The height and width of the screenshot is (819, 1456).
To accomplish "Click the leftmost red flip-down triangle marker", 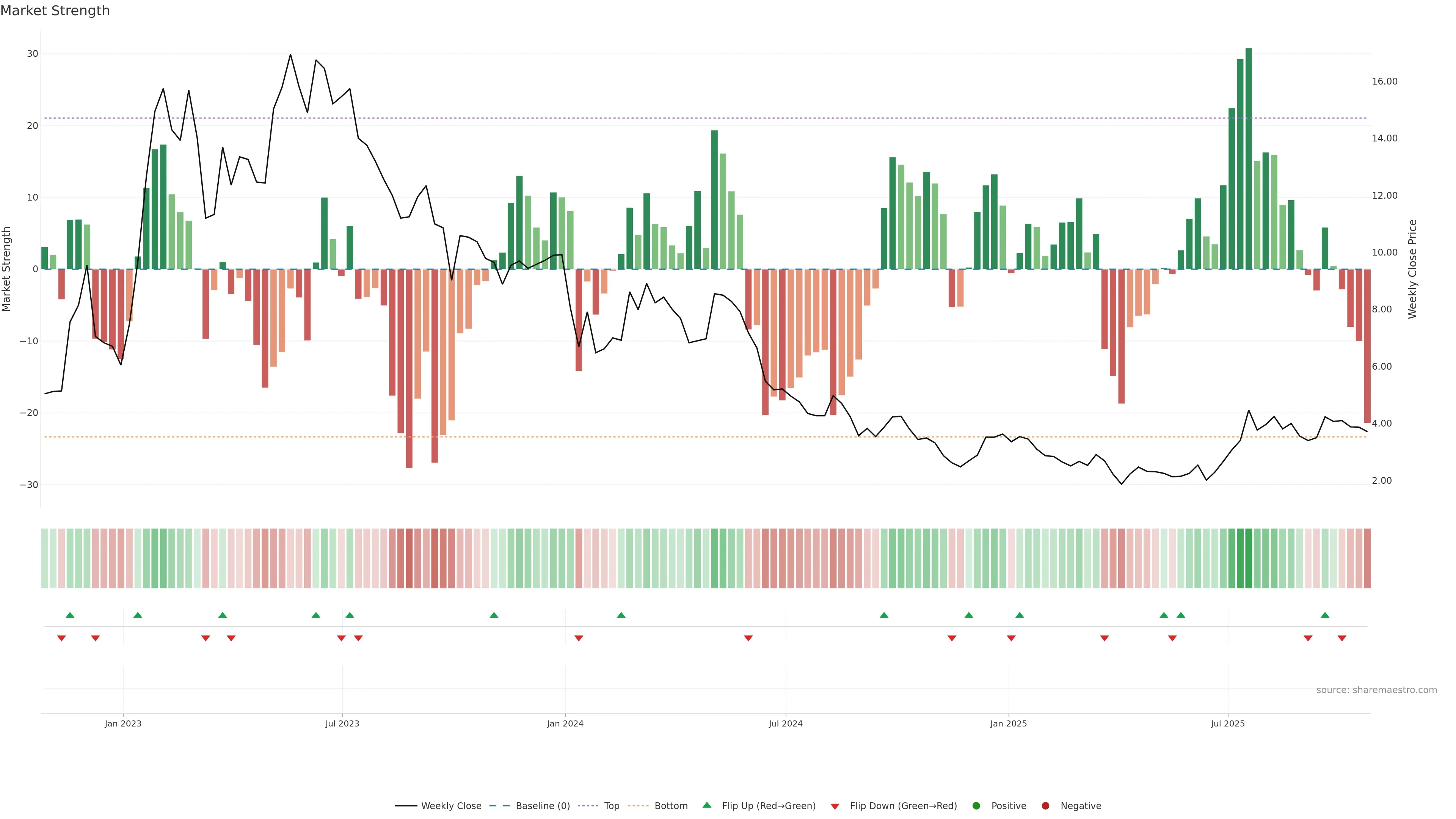I will (x=61, y=638).
